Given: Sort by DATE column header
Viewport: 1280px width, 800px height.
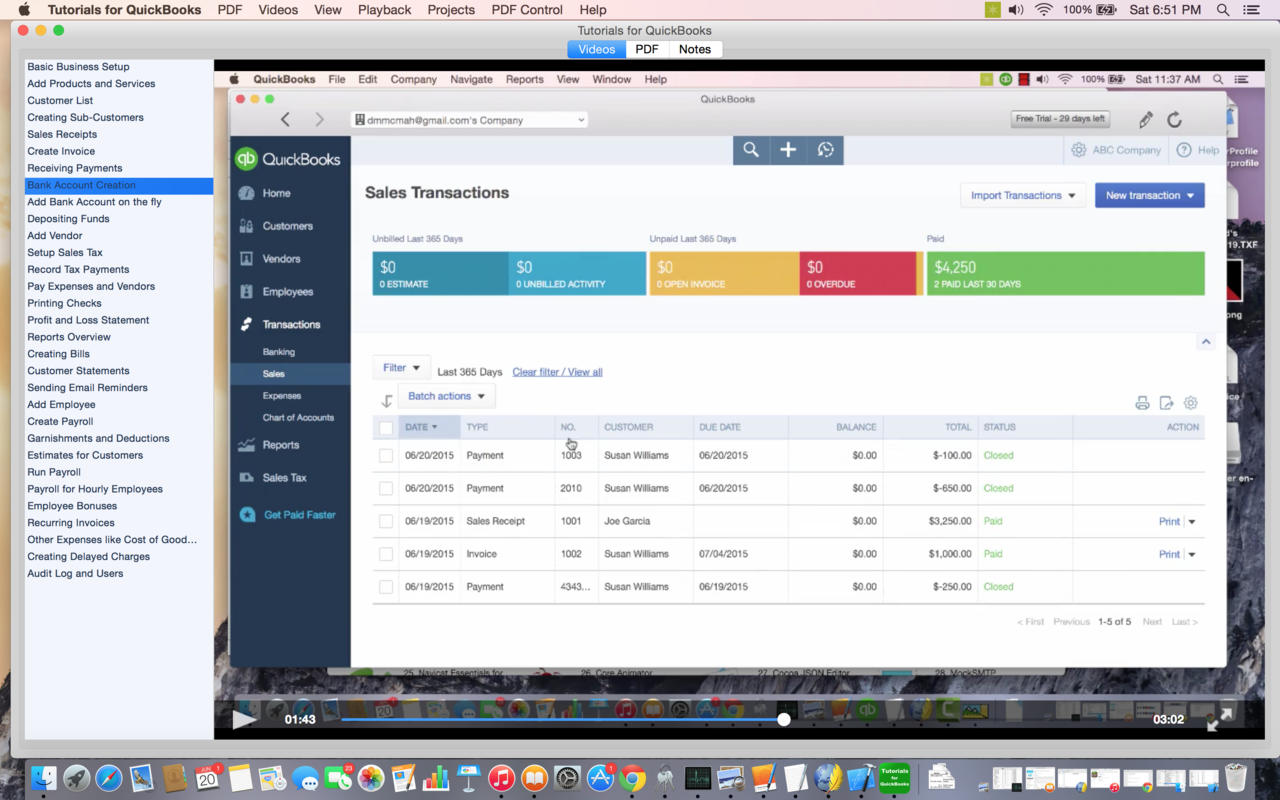Looking at the screenshot, I should click(x=421, y=427).
